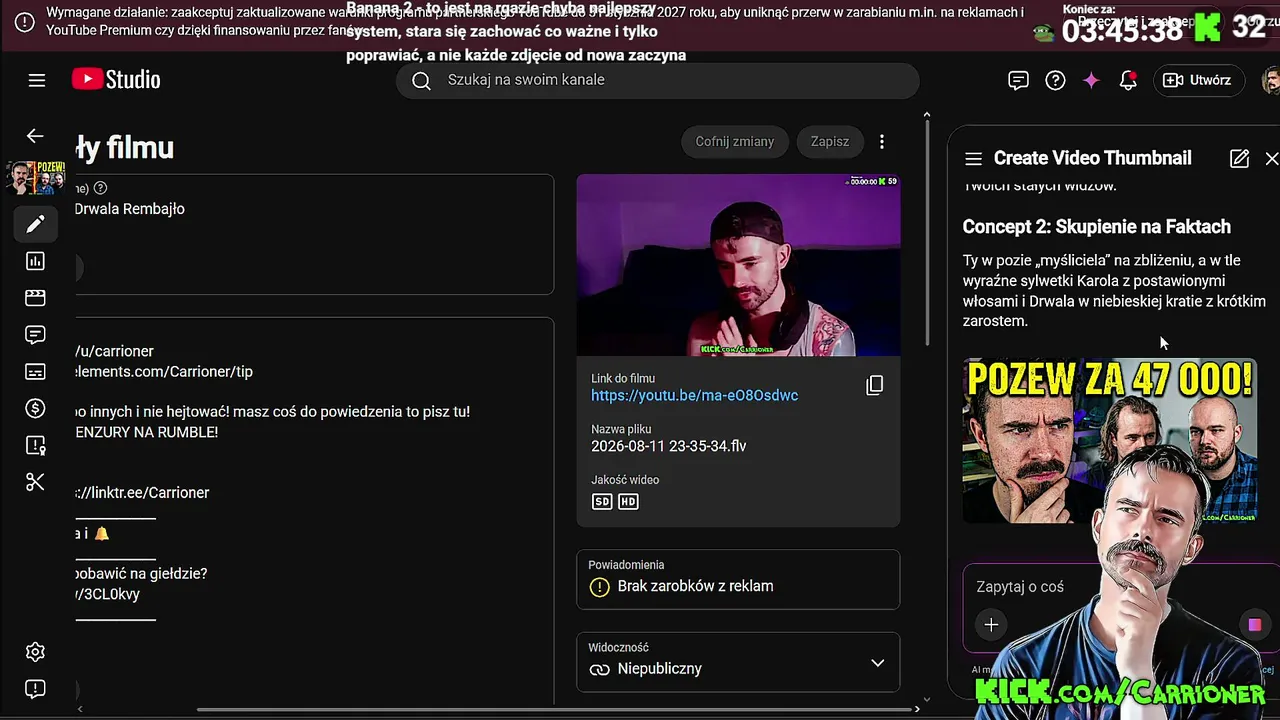Click the YouTube Studio logo
Viewport: 1280px width, 720px height.
(x=116, y=80)
